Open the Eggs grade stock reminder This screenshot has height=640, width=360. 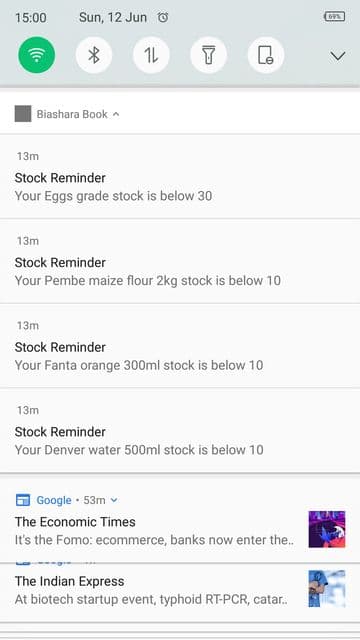(x=180, y=176)
